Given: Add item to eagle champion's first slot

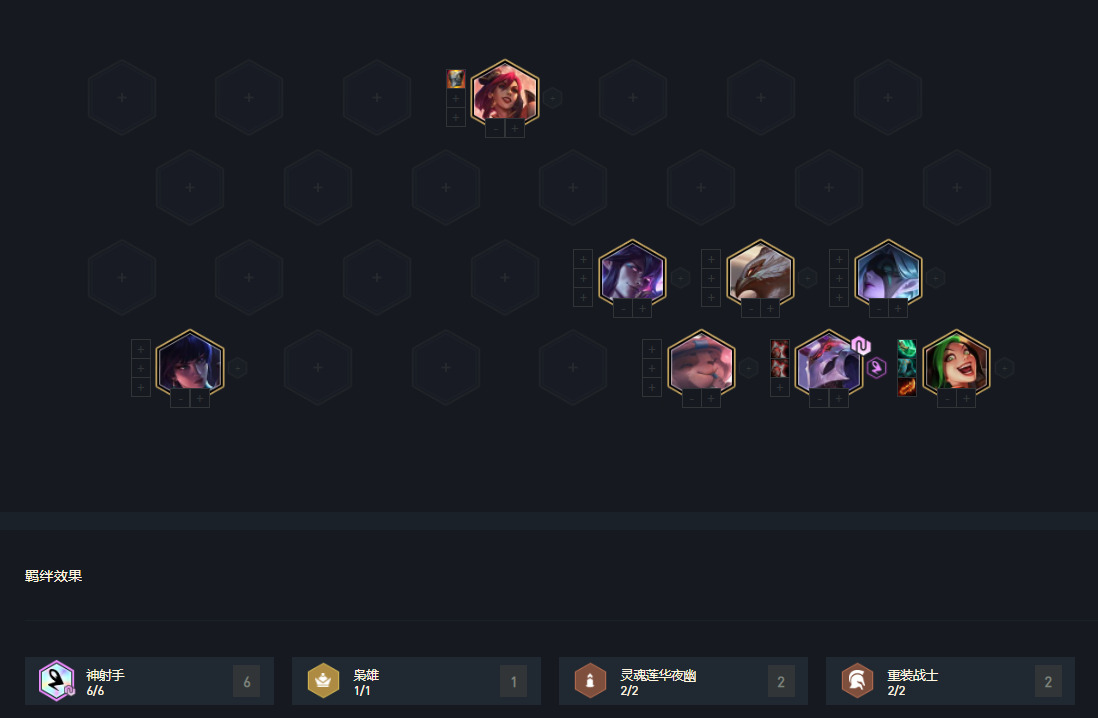Looking at the screenshot, I should coord(711,259).
